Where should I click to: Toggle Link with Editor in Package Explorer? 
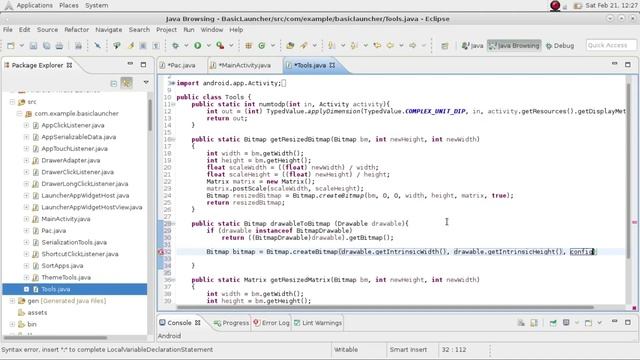tap(127, 83)
